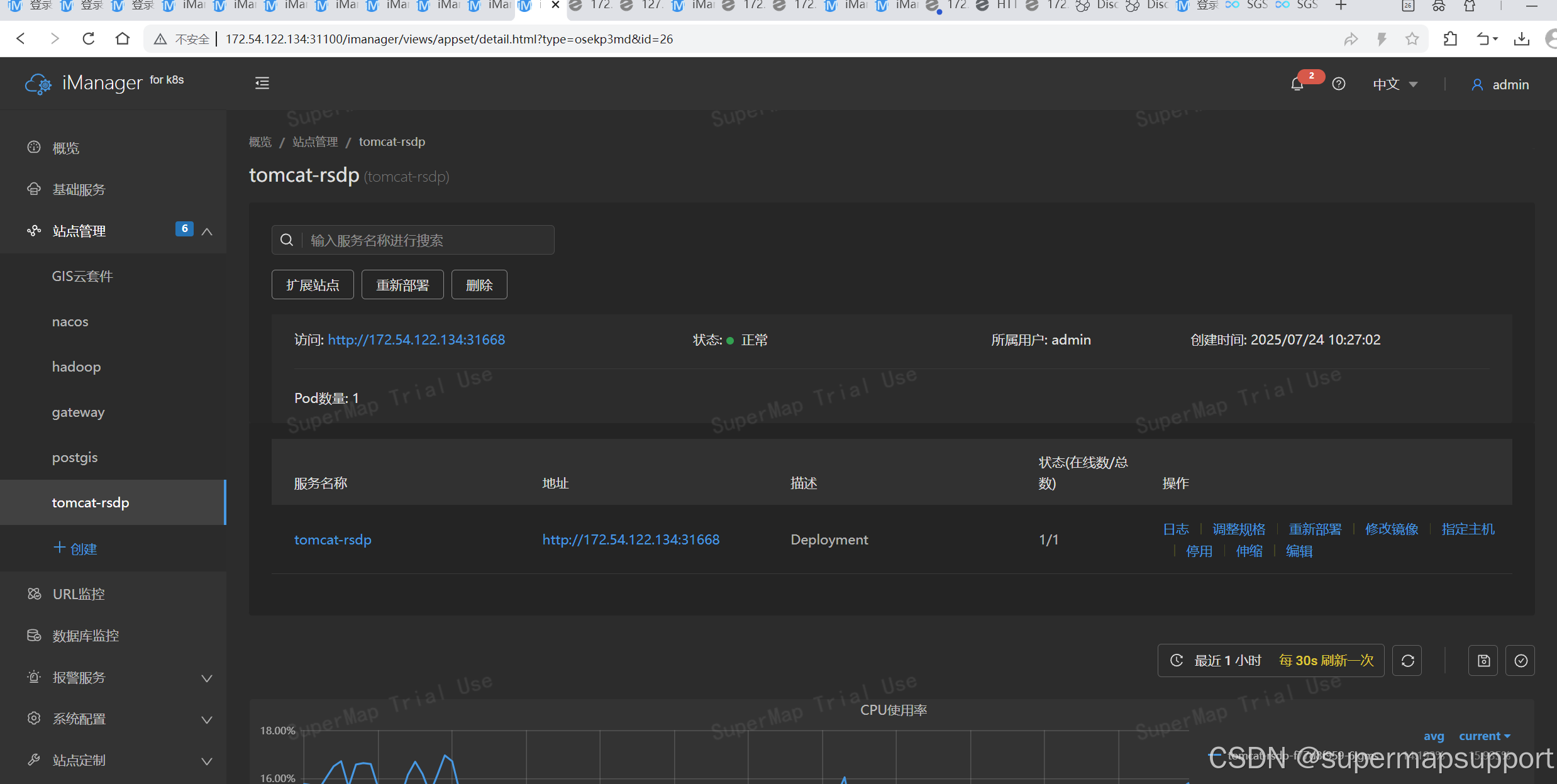Screen dimensions: 1557x784
Task: Click 指定主机 action link
Action: coord(1468,529)
